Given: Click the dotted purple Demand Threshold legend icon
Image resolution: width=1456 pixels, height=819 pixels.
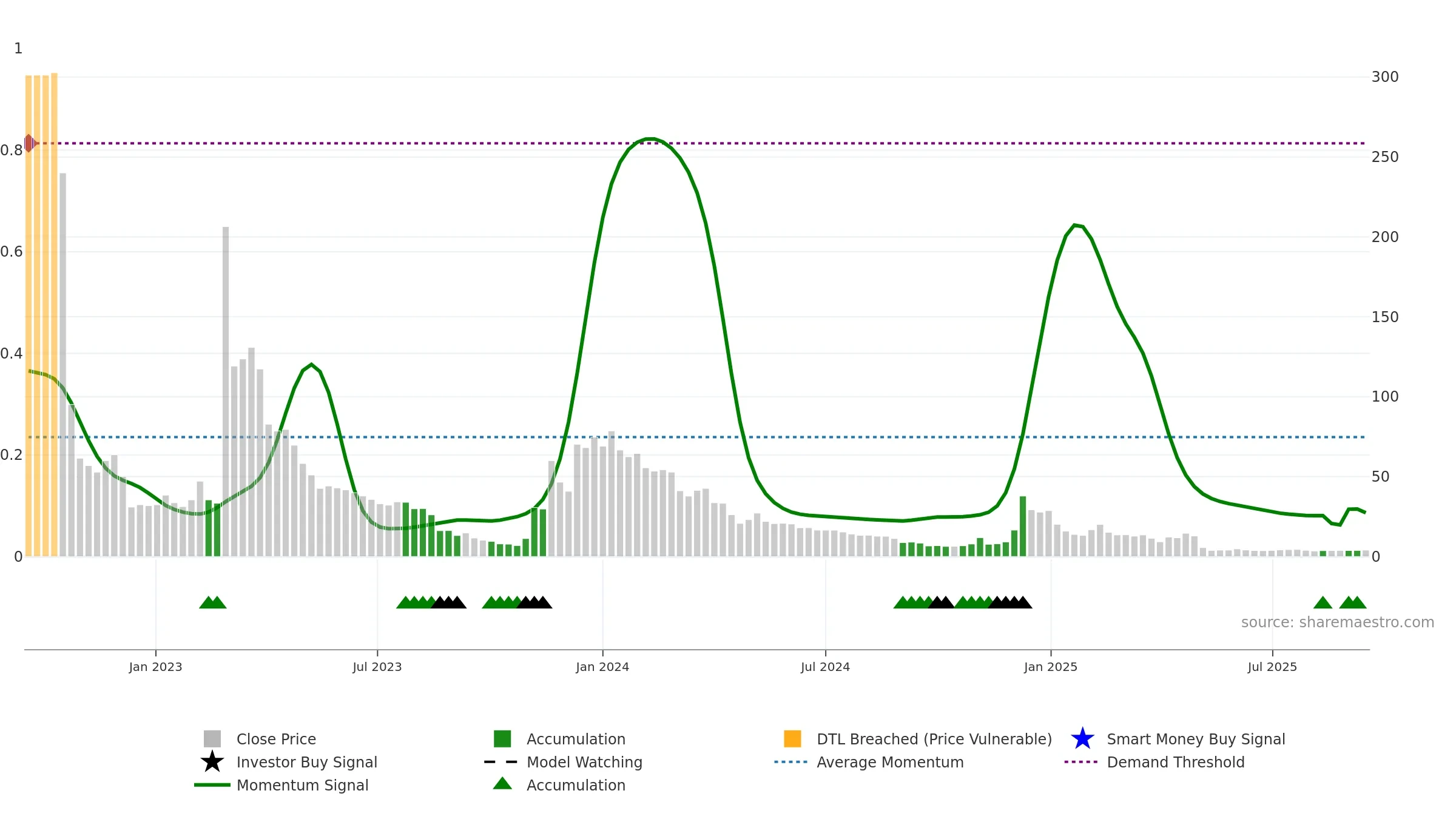Looking at the screenshot, I should click(x=1081, y=762).
